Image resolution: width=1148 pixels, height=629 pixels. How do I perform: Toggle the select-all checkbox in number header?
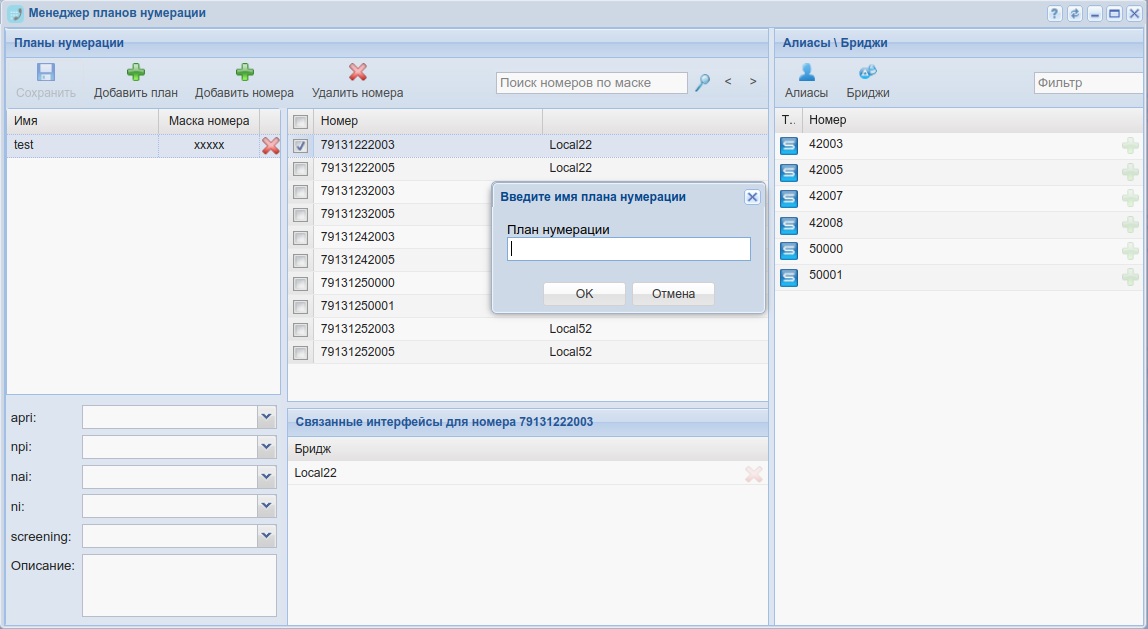pyautogui.click(x=300, y=121)
